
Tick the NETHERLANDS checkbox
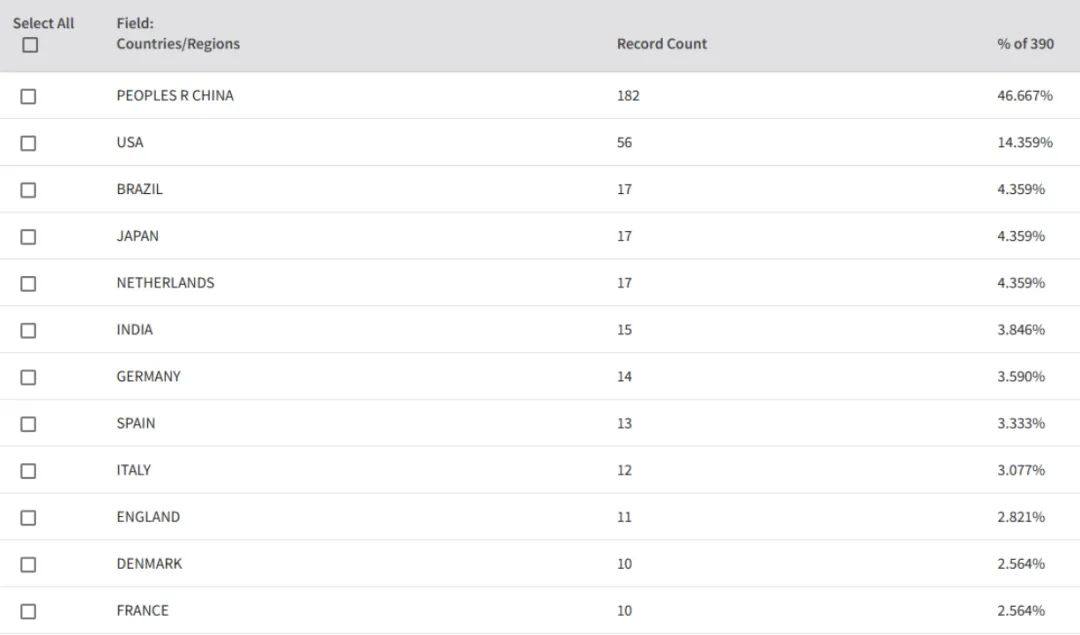pos(28,284)
